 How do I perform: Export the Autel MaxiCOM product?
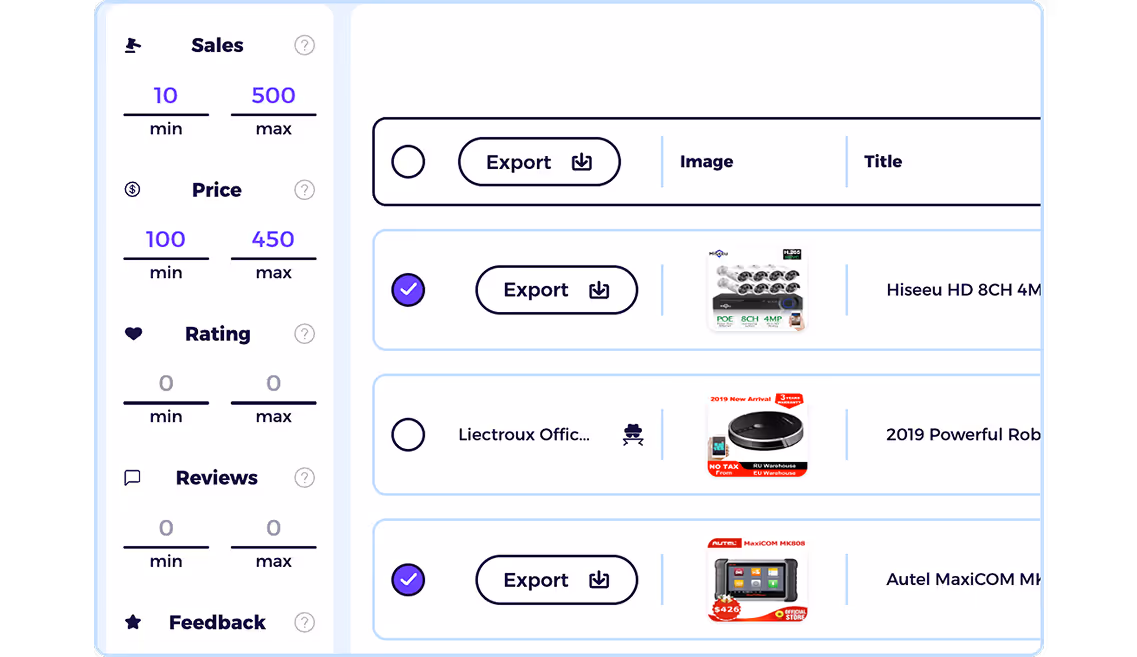tap(556, 579)
